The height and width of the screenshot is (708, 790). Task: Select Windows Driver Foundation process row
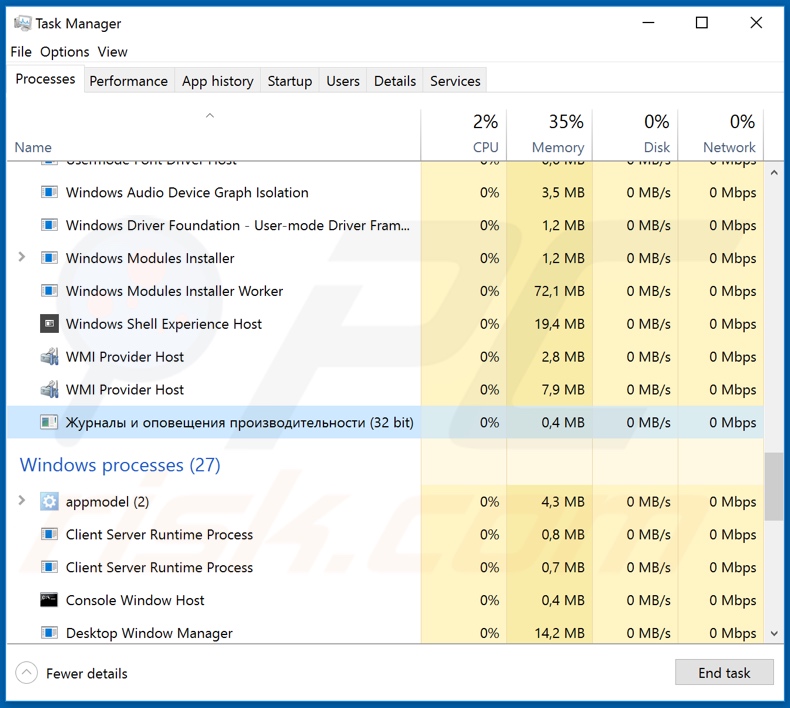(385, 225)
